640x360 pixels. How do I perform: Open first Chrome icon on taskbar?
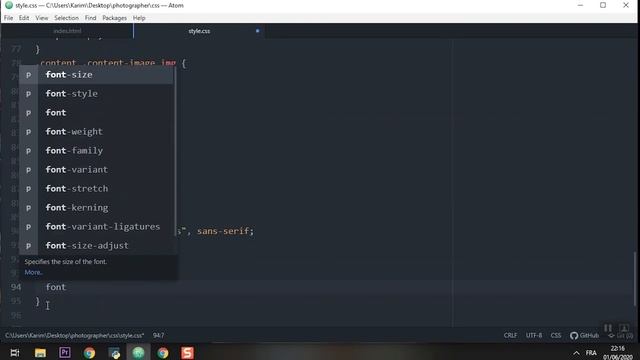89,353
